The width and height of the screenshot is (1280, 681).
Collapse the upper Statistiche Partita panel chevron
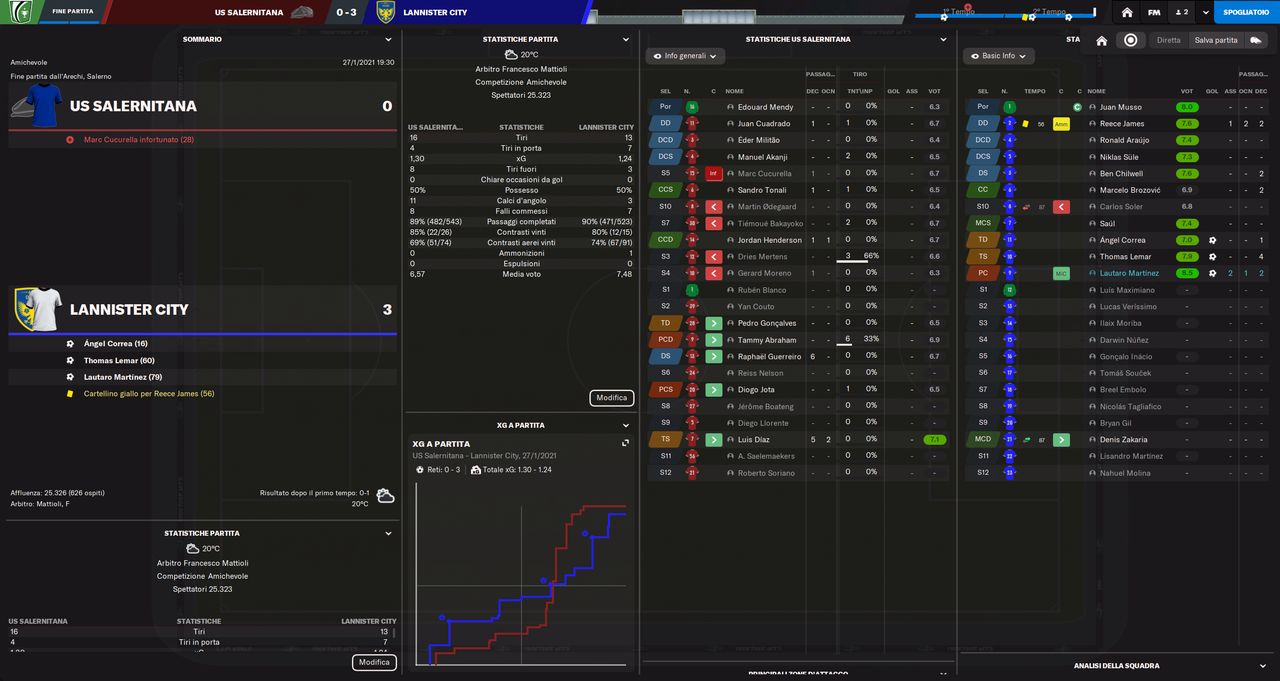[627, 39]
